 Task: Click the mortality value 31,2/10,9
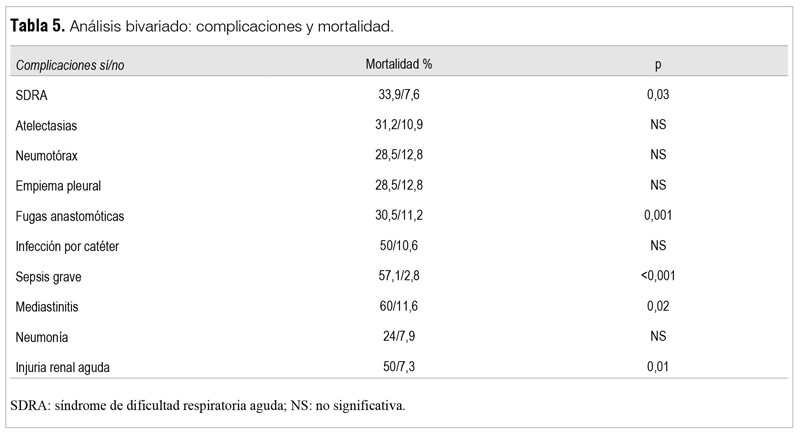point(398,126)
